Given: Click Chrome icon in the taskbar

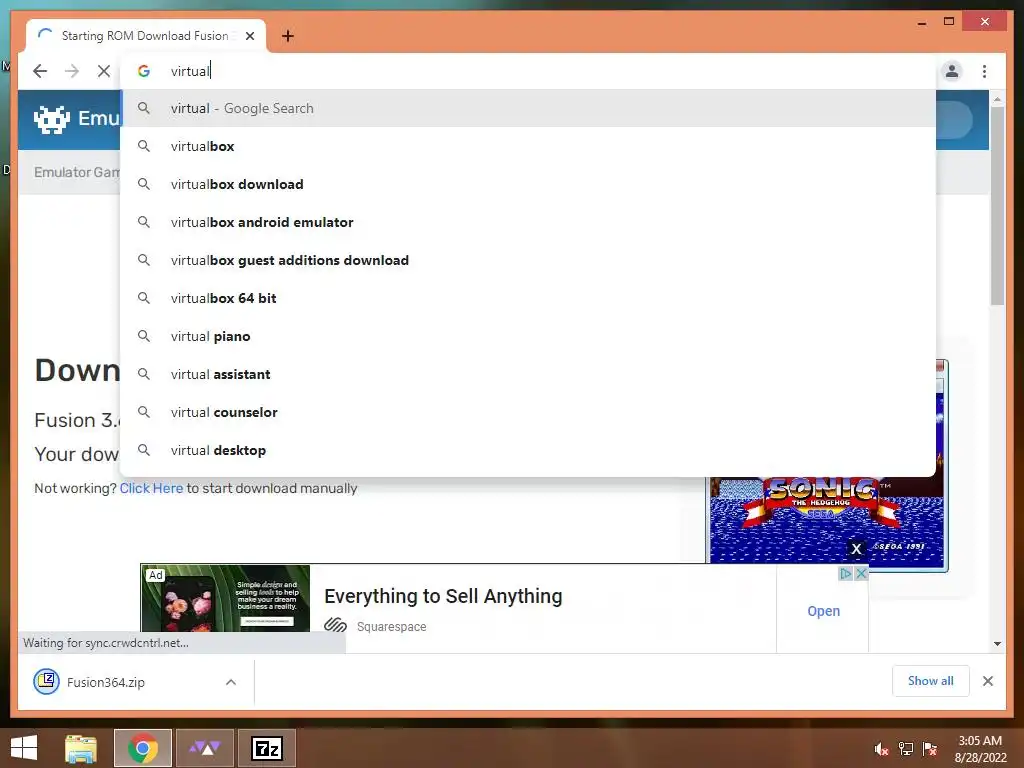Looking at the screenshot, I should tap(142, 748).
